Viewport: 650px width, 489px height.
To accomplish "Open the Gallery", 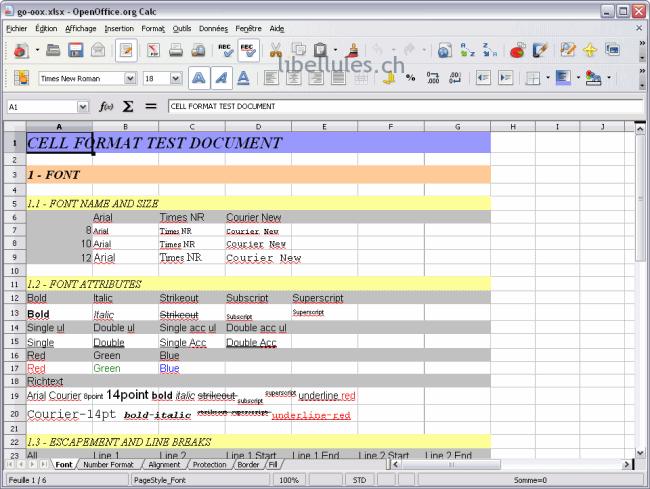I will click(612, 50).
